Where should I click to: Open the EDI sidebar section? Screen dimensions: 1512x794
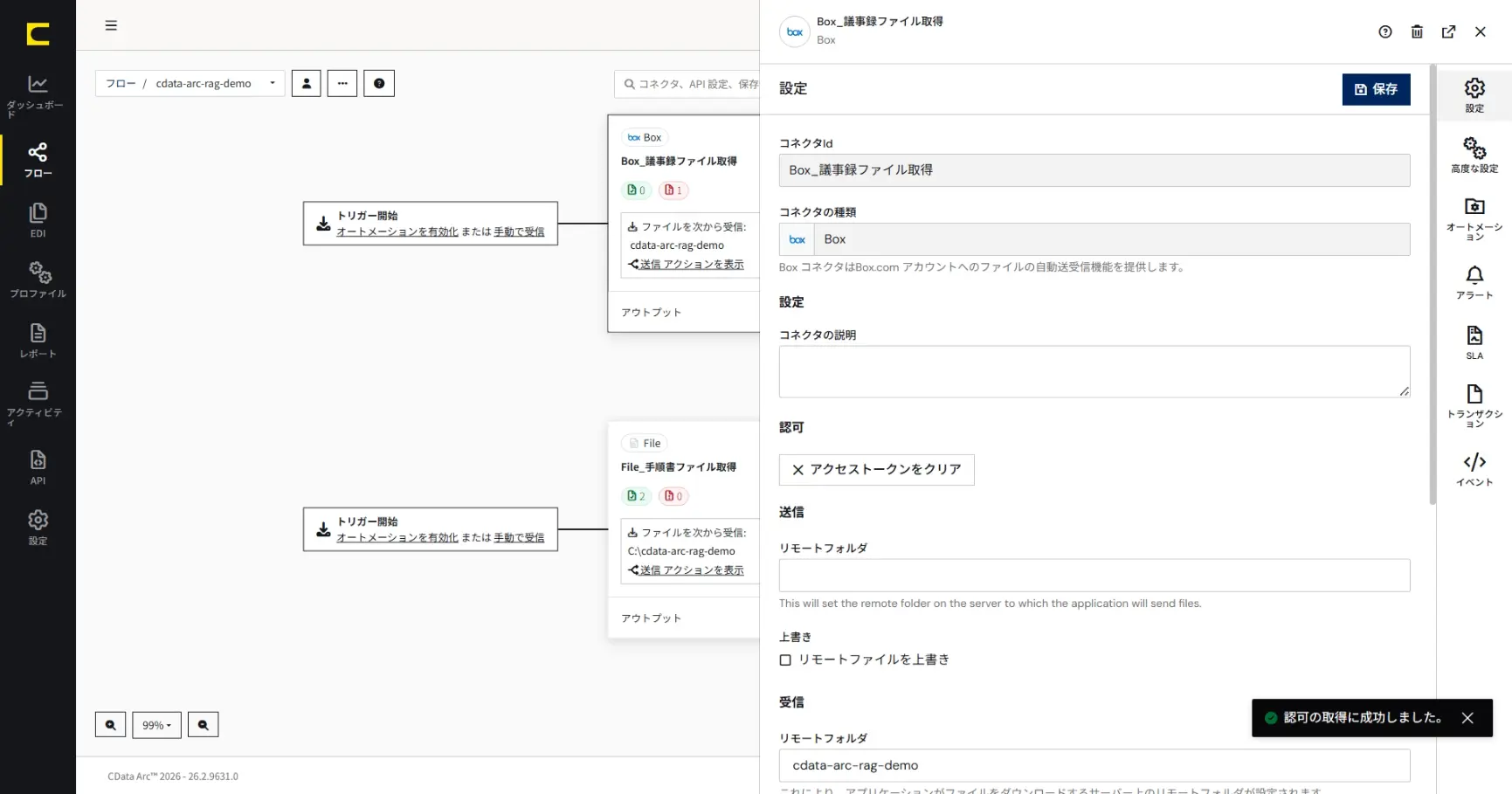(x=38, y=220)
